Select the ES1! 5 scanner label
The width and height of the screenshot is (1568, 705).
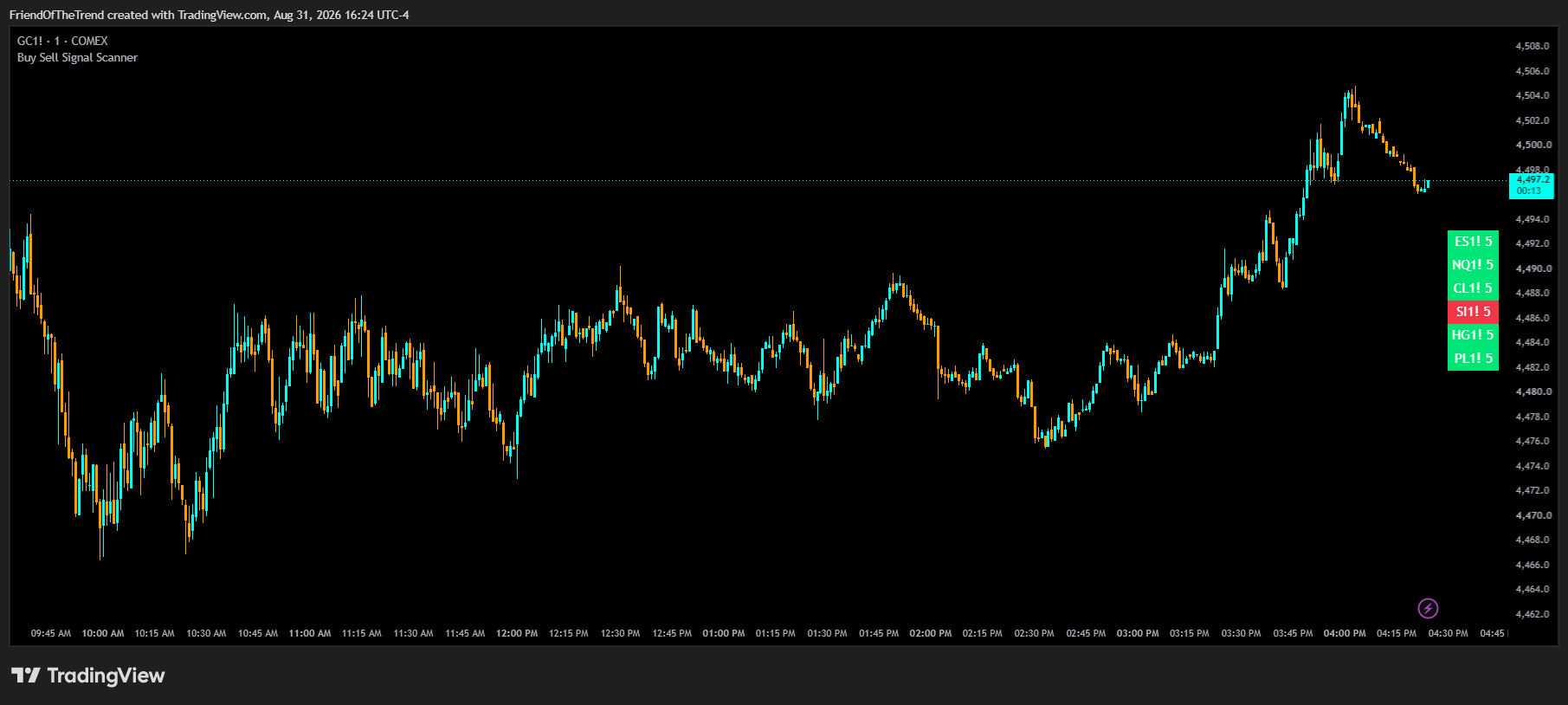click(1473, 242)
